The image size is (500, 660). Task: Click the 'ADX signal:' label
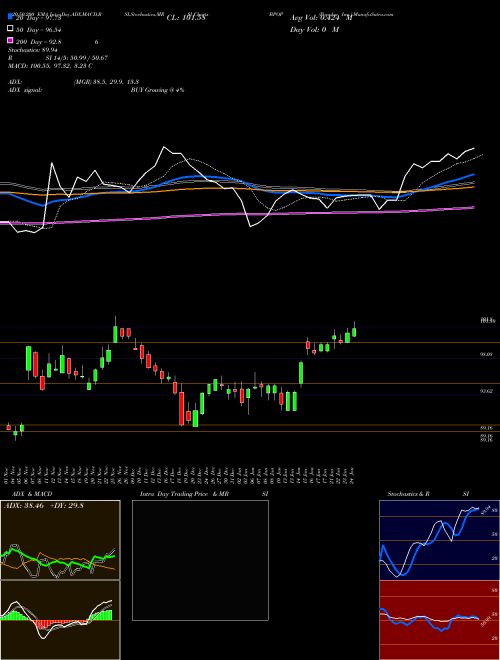[25, 90]
